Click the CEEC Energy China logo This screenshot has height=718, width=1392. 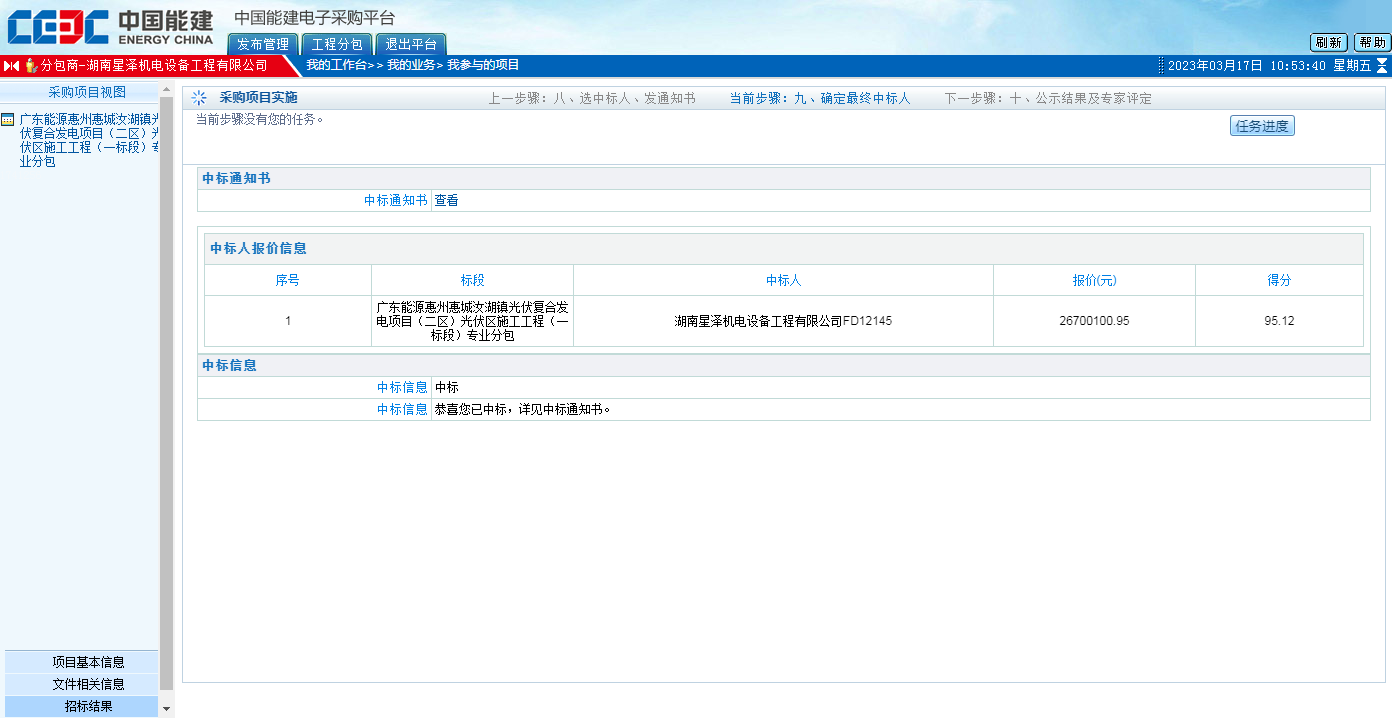point(110,27)
